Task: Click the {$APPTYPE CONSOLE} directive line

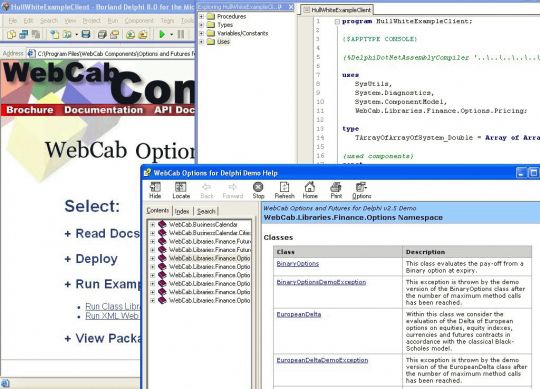Action: (x=380, y=39)
